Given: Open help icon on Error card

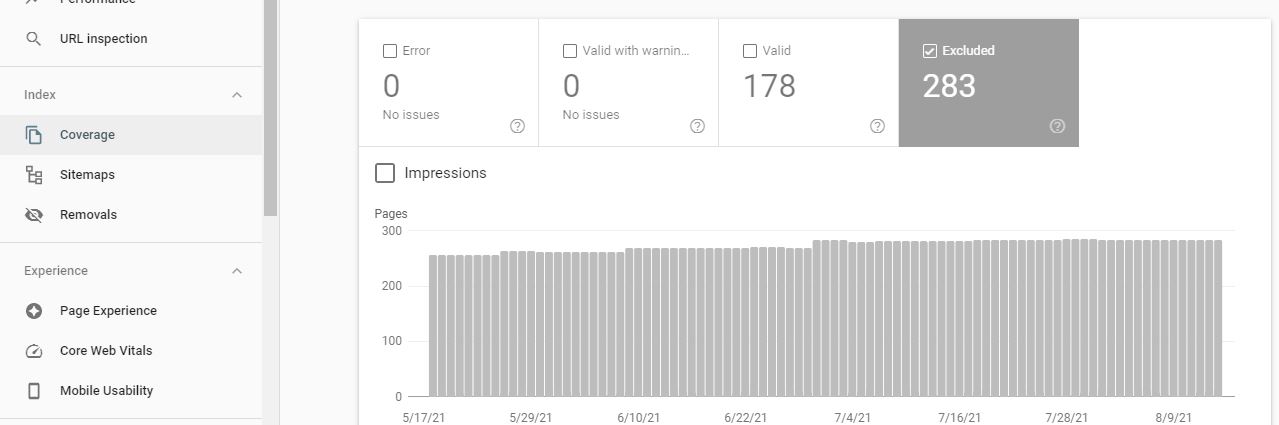Looking at the screenshot, I should 517,126.
